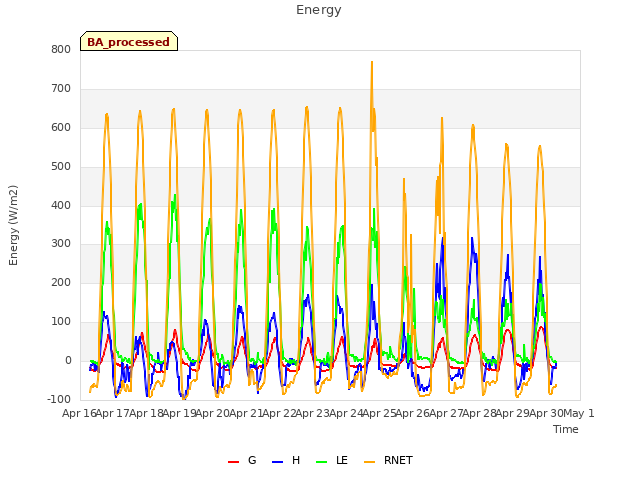The width and height of the screenshot is (640, 480).
Task: Click the Apr 16 x-axis tick label
Action: [79, 413]
